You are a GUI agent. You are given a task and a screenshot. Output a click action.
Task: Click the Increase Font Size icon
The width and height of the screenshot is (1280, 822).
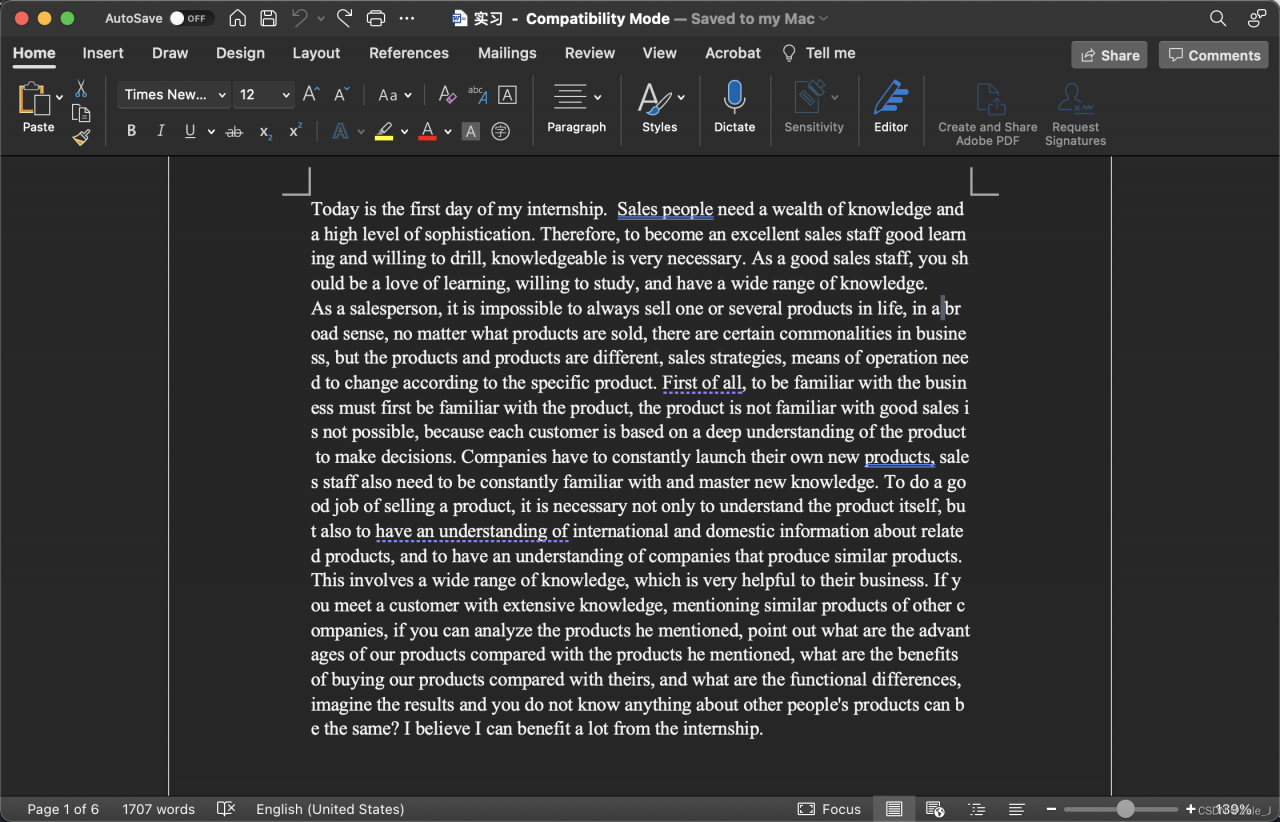tap(311, 95)
